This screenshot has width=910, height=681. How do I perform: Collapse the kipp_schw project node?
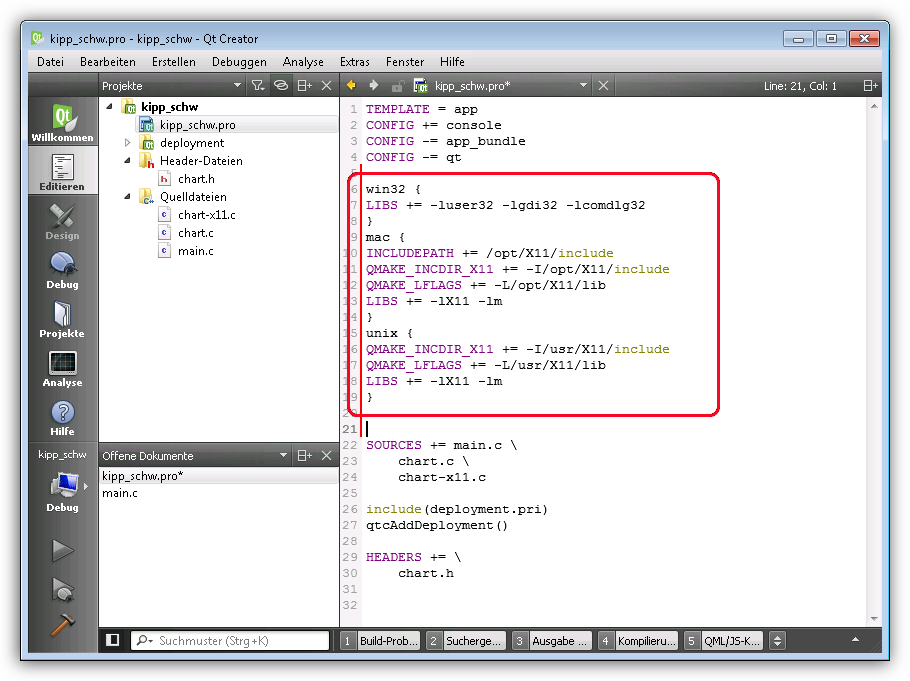(x=109, y=107)
